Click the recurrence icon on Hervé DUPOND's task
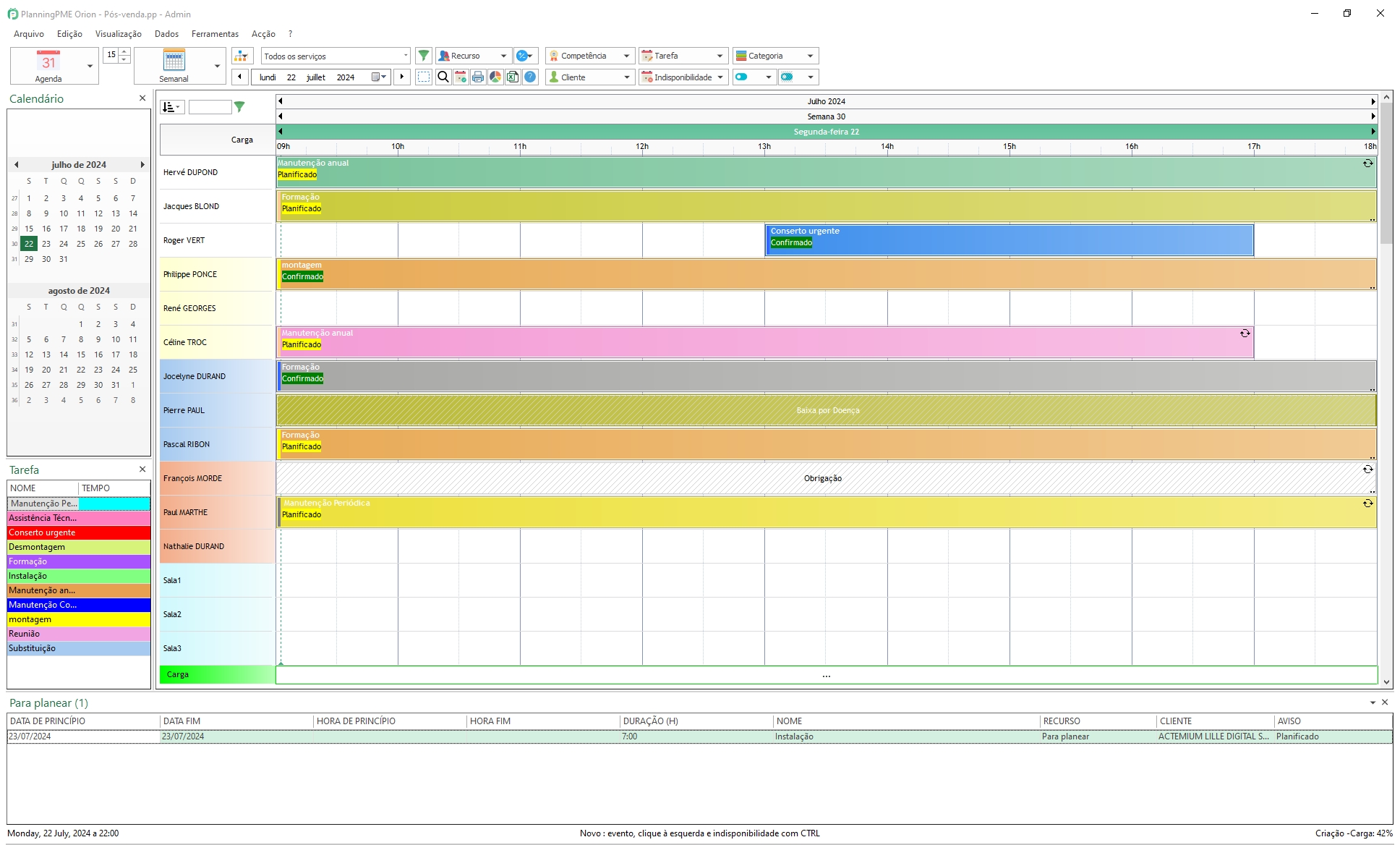 tap(1367, 164)
